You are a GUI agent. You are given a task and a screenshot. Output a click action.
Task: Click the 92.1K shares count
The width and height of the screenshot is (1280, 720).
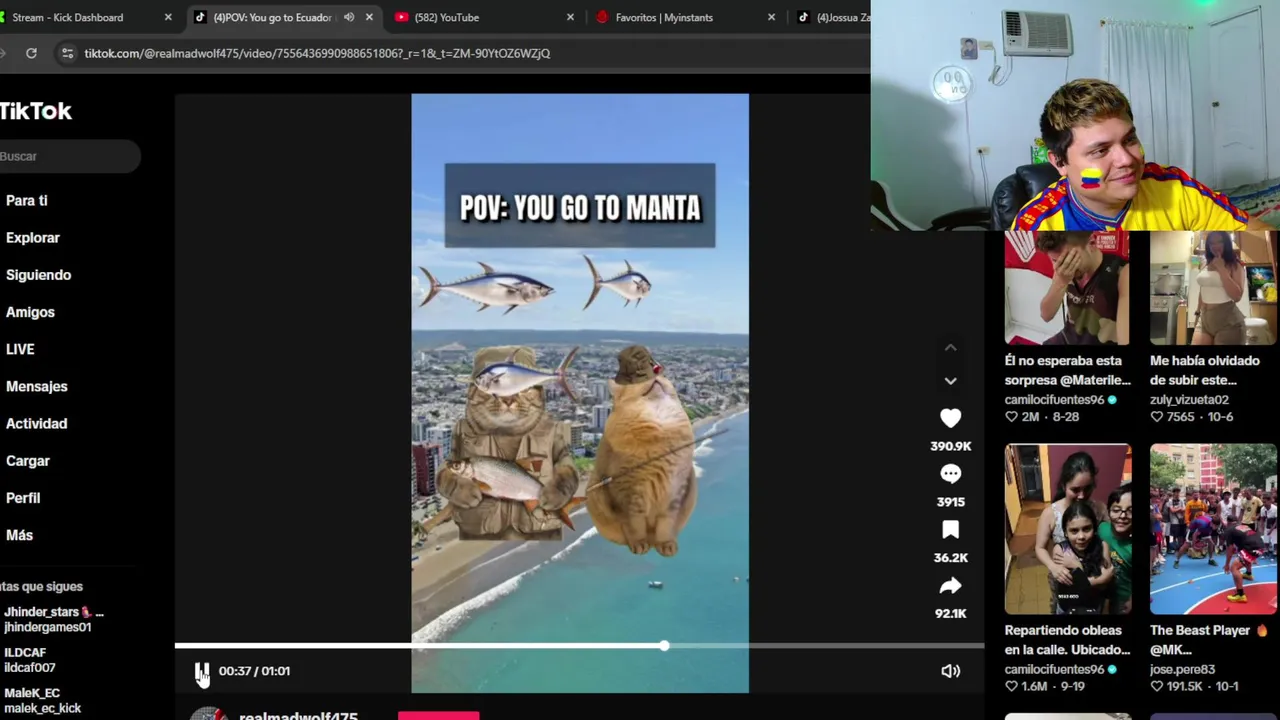click(950, 614)
